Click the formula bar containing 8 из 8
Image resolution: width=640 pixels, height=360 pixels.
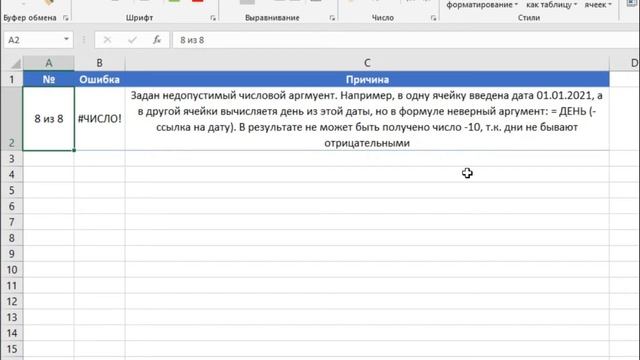coord(405,40)
